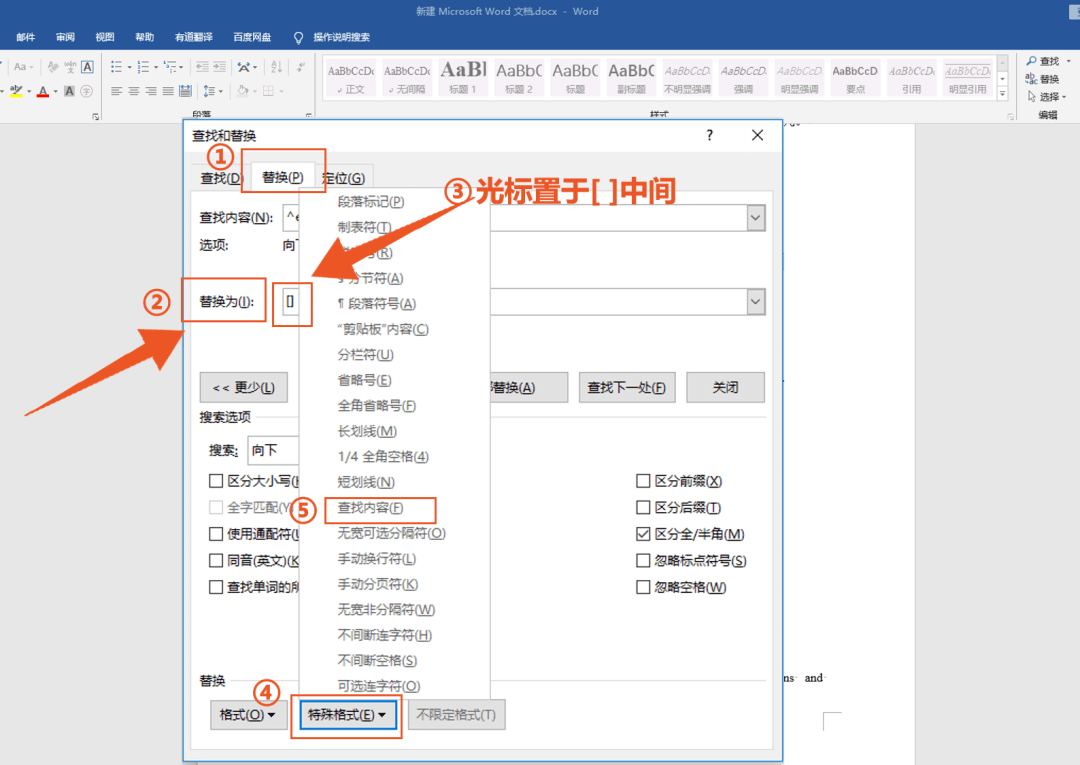Expand the styles gallery more arrow
Viewport: 1080px width, 765px height.
1003,93
